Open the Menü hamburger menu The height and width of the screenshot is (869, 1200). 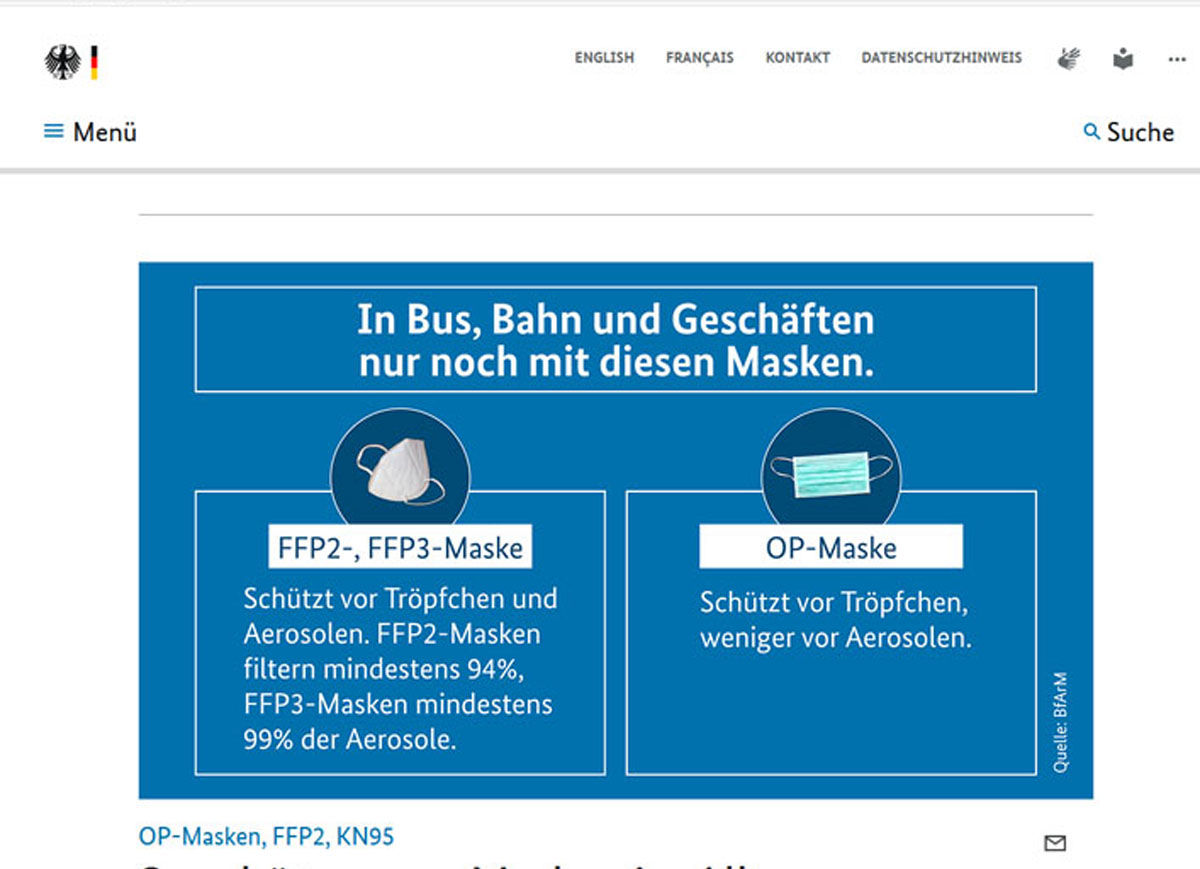[90, 132]
